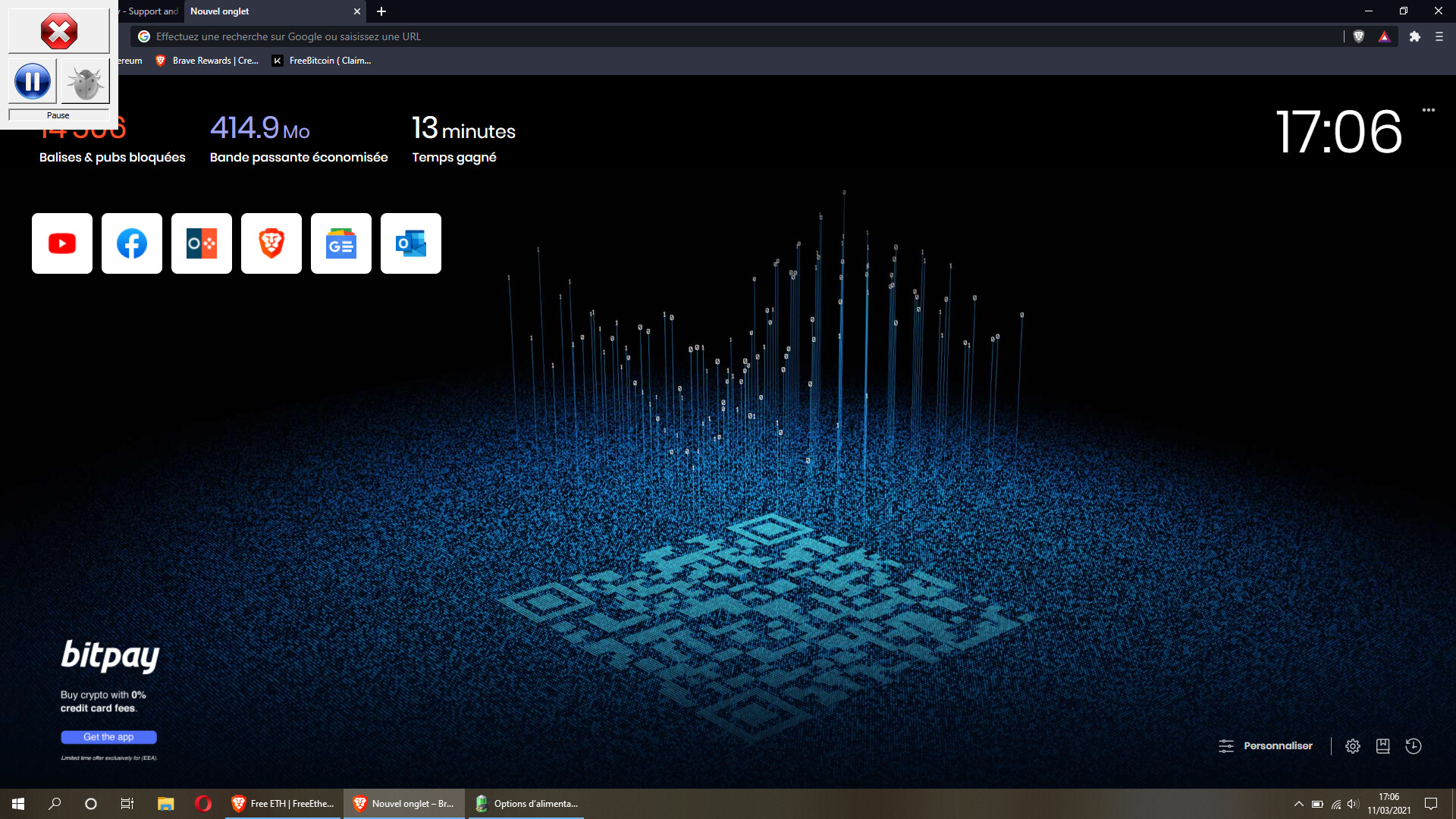
Task: Click the Get the app button
Action: coord(108,737)
